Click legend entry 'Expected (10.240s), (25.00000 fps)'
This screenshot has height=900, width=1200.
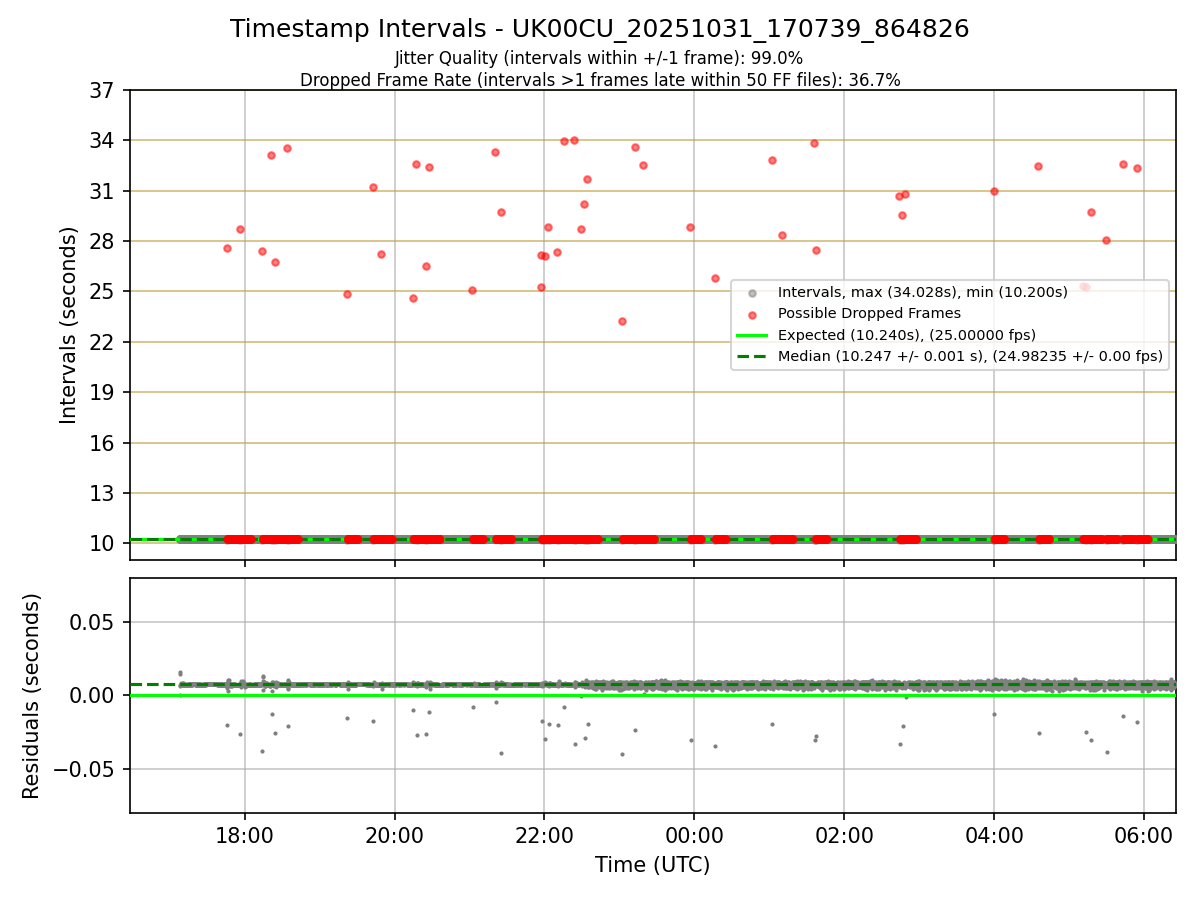click(907, 335)
